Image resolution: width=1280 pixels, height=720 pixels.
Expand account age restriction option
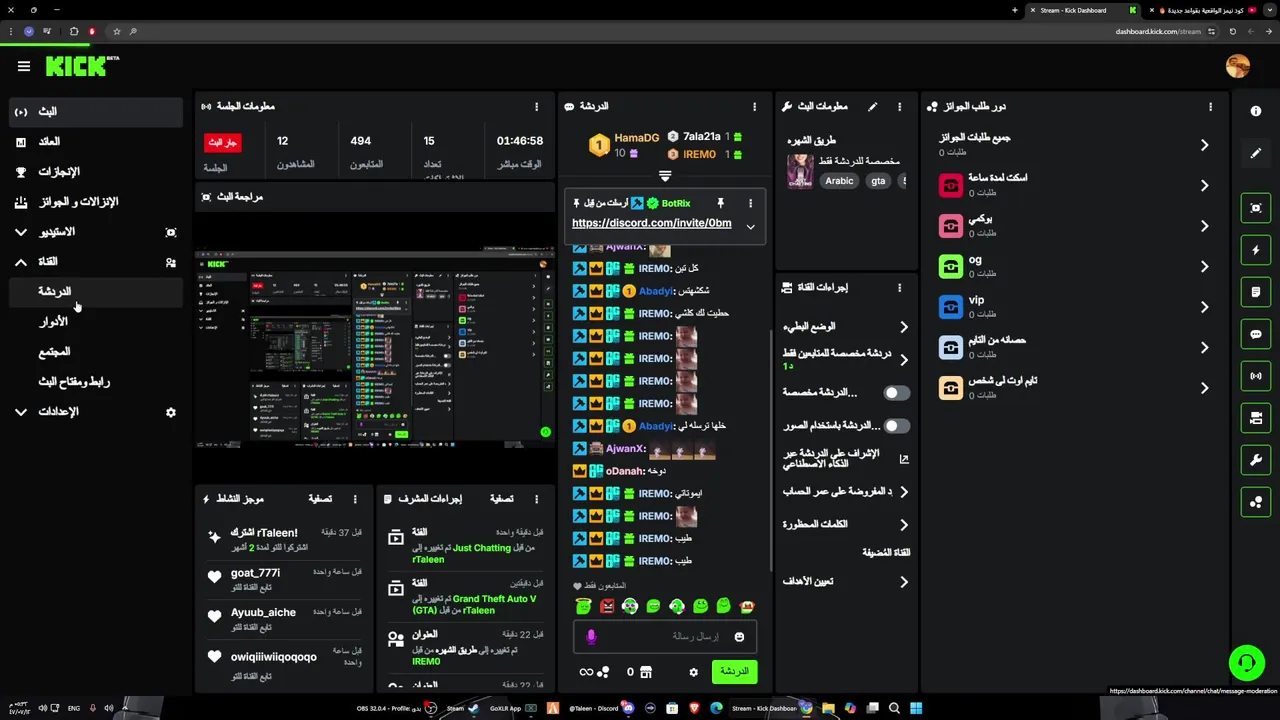[903, 492]
